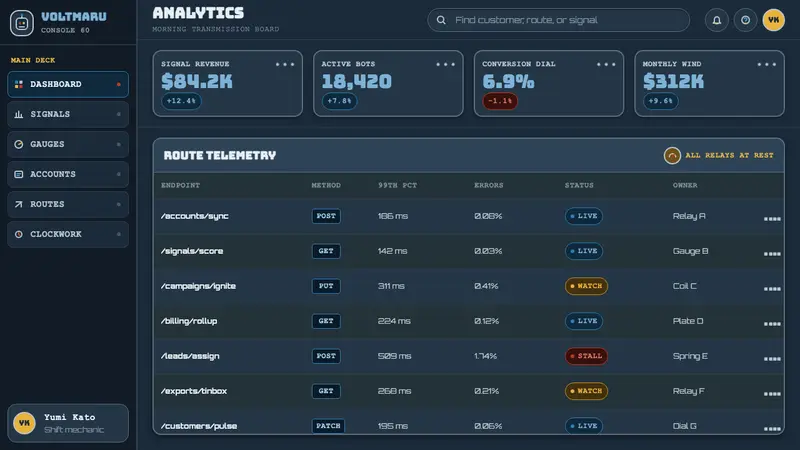Click the search magnifier icon
The image size is (800, 450).
coord(441,20)
